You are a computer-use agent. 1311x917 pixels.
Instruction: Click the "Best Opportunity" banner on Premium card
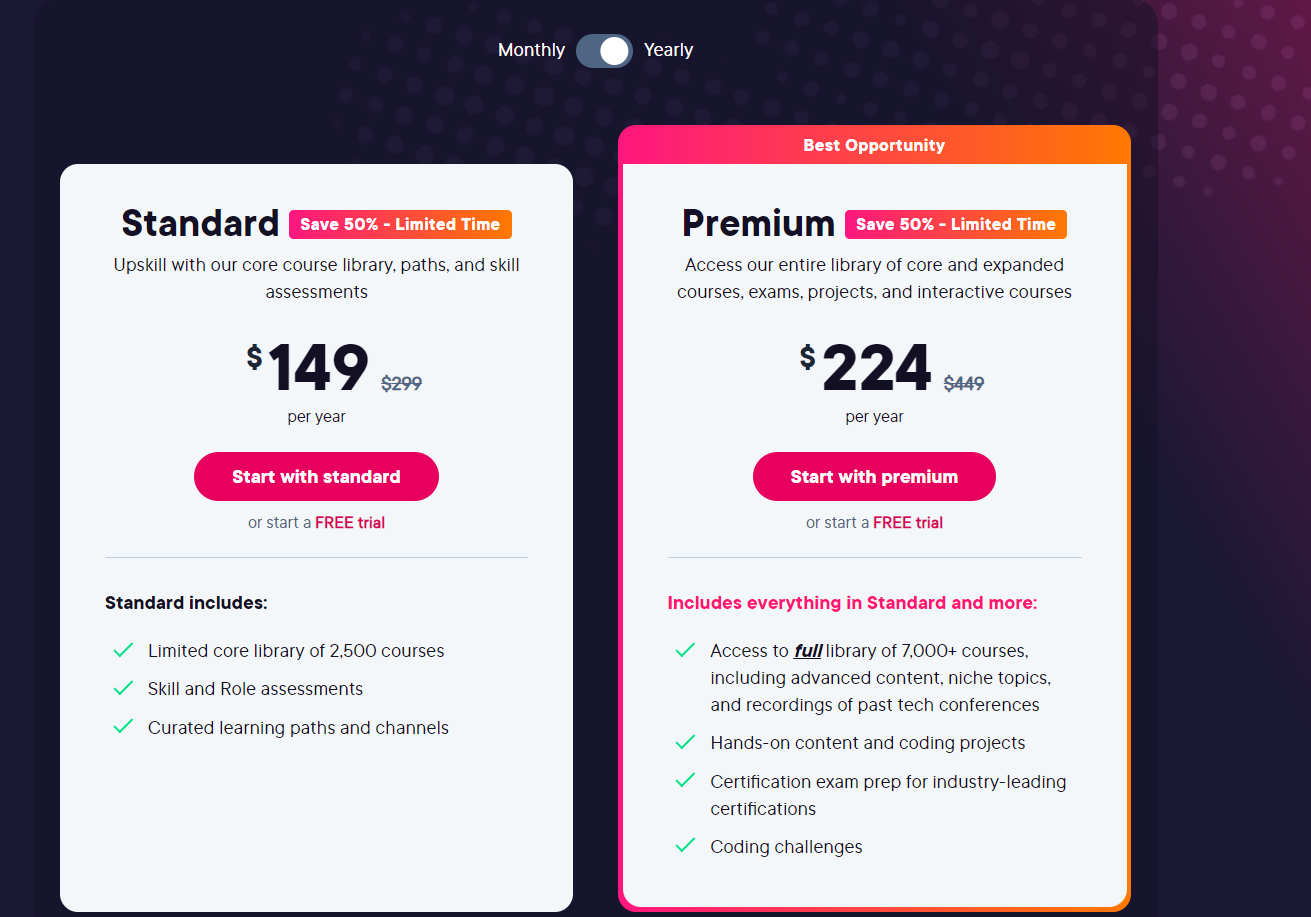tap(874, 145)
